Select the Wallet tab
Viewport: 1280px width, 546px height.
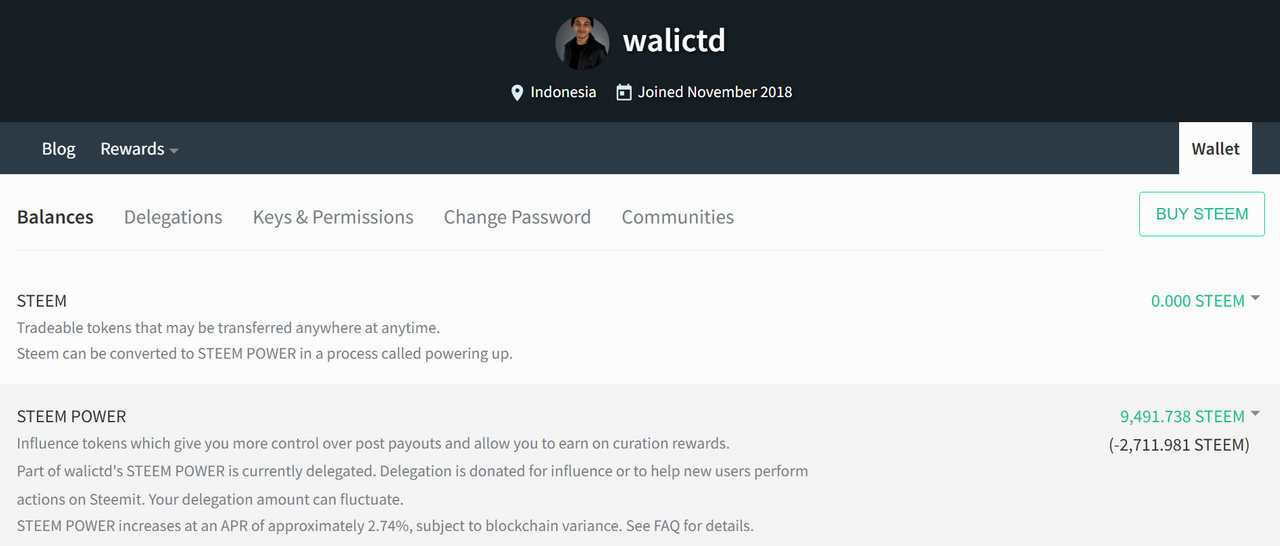pos(1215,149)
